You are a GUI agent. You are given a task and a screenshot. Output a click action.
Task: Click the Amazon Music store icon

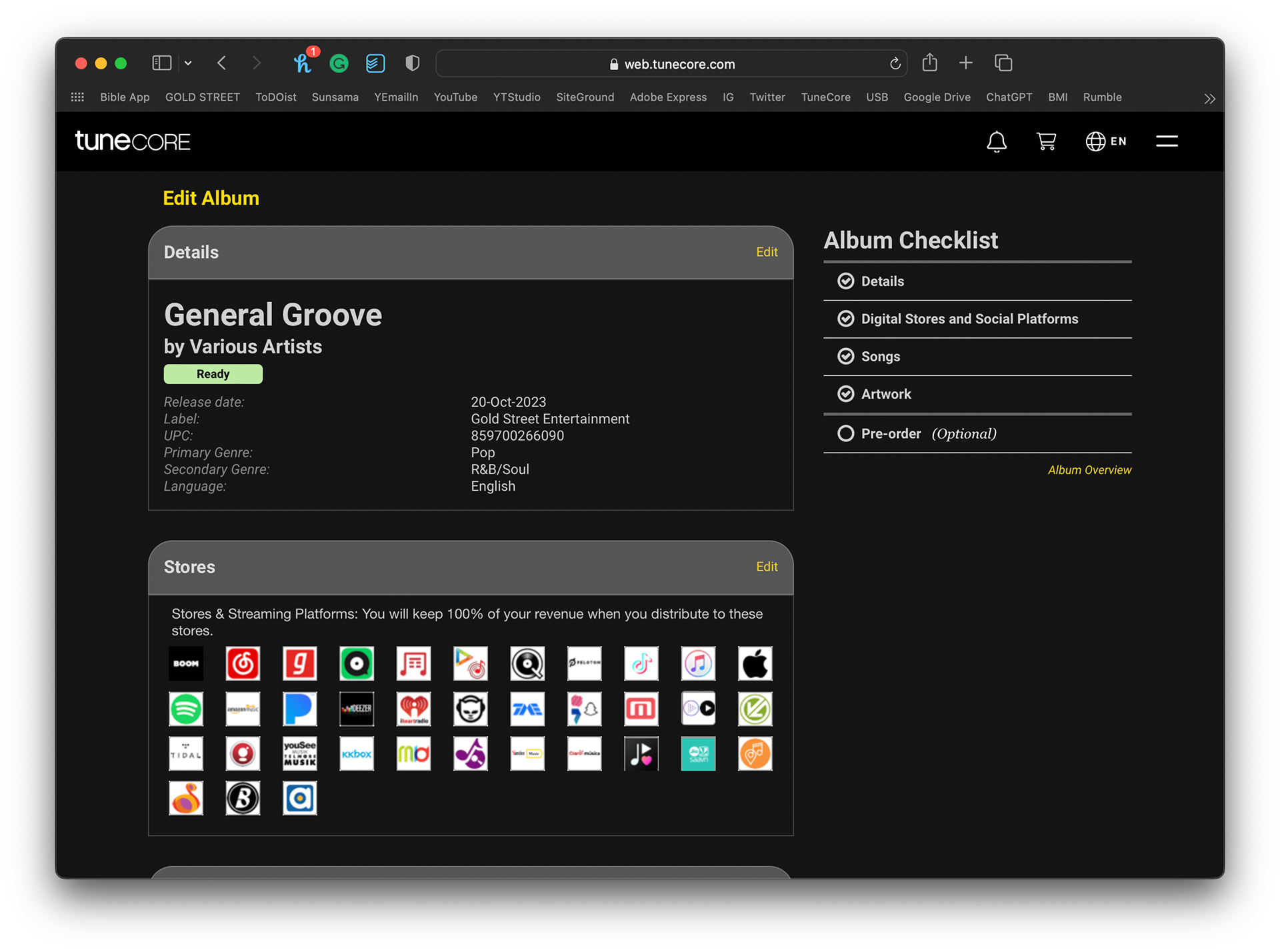tap(243, 709)
